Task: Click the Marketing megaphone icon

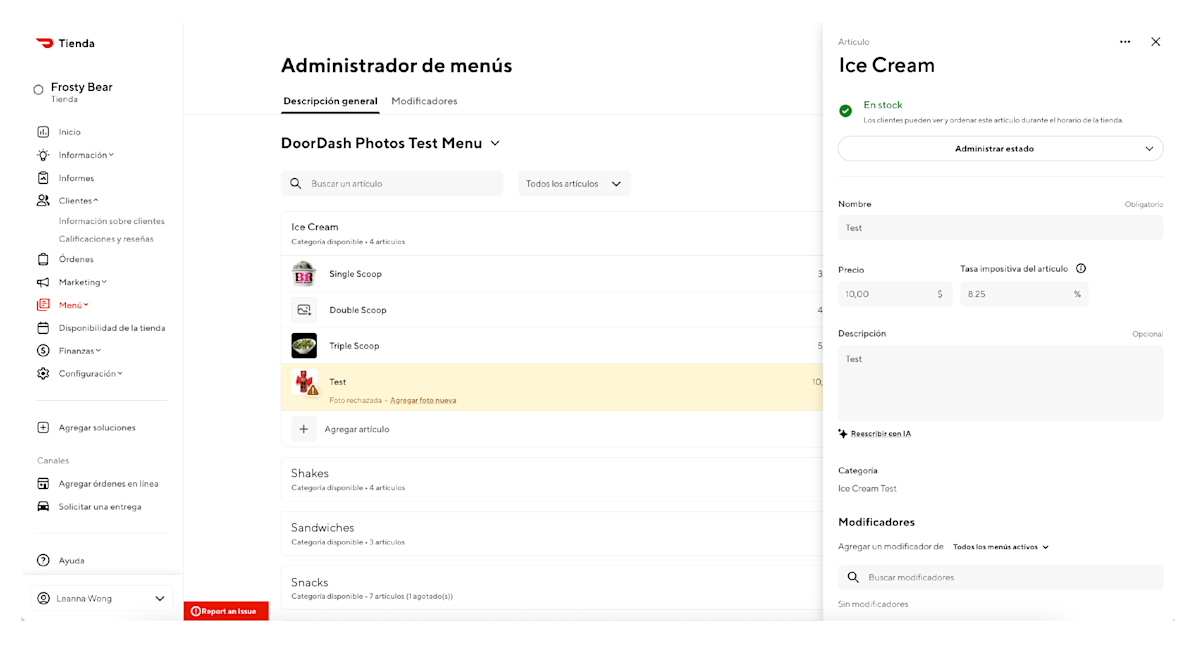Action: (x=43, y=282)
